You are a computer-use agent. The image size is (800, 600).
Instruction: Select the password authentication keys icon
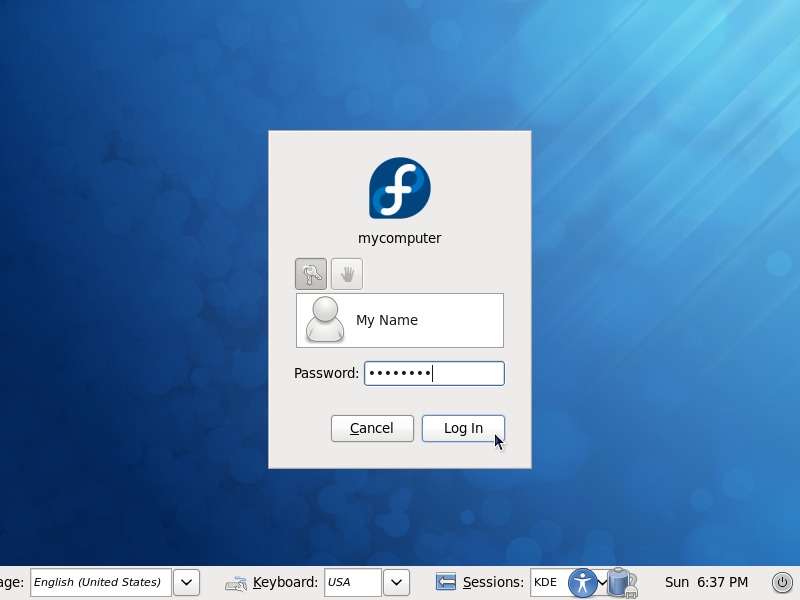click(311, 274)
